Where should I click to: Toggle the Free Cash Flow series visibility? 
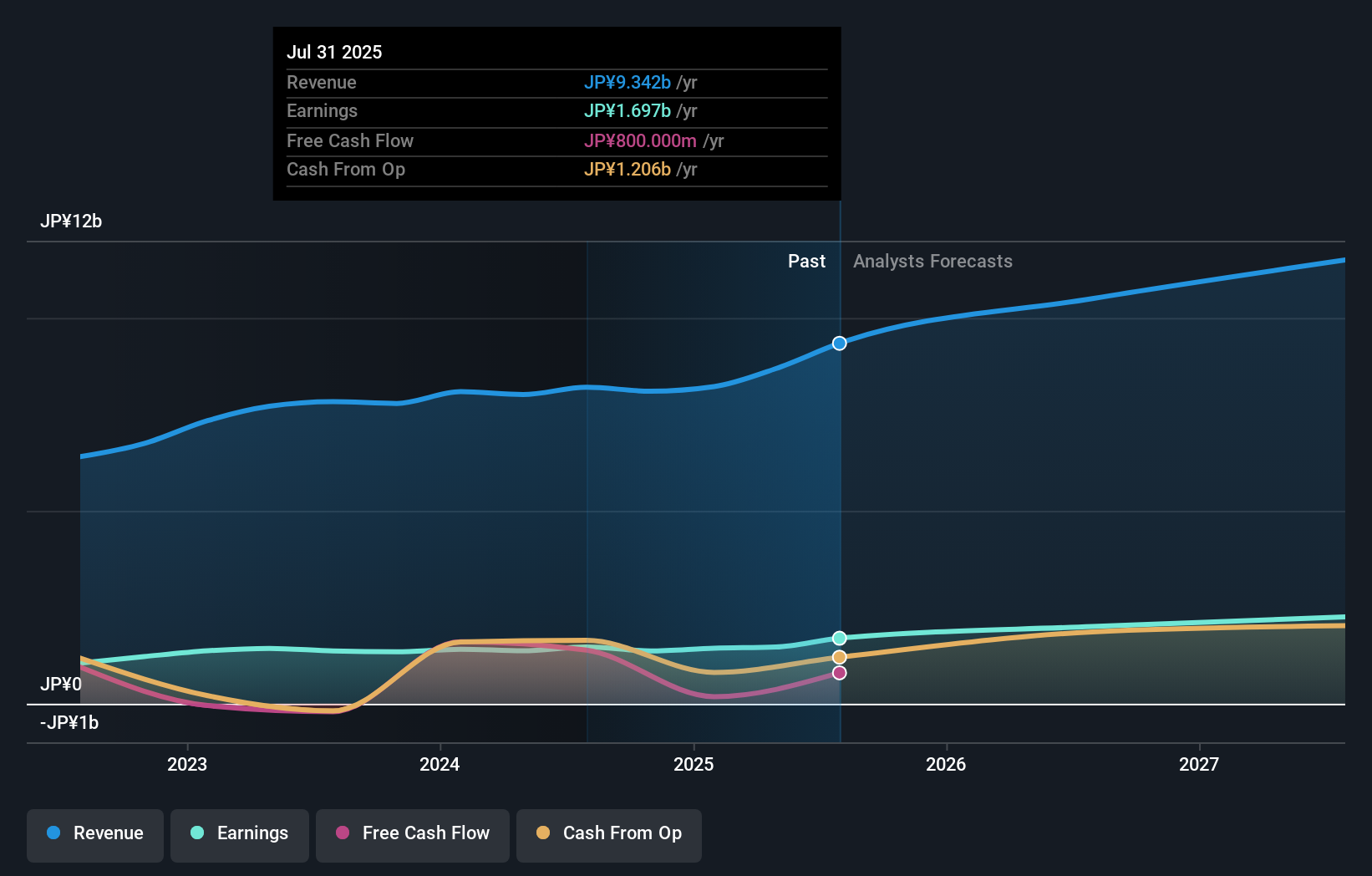pos(412,833)
